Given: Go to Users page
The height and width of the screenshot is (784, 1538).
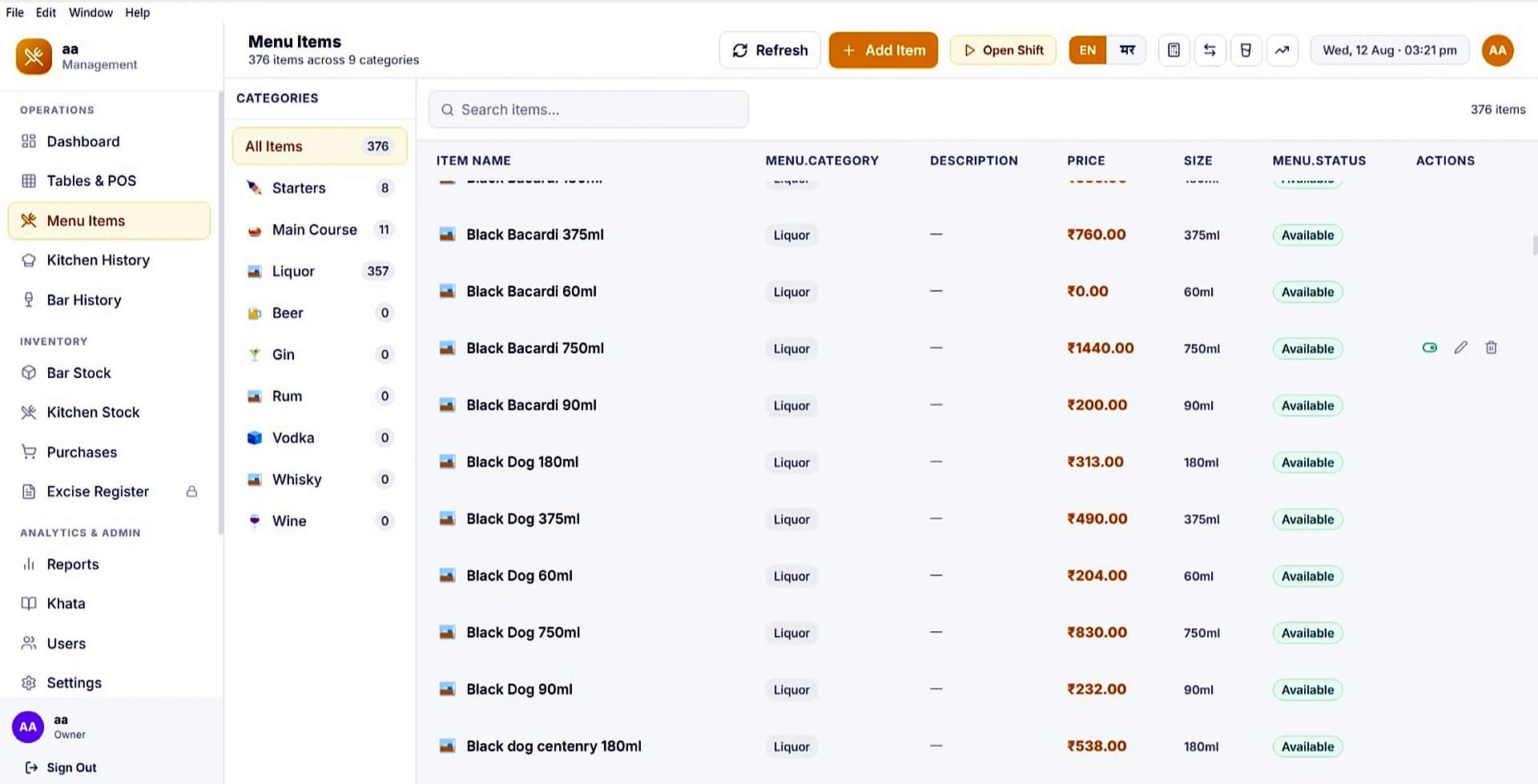Looking at the screenshot, I should tap(109, 643).
